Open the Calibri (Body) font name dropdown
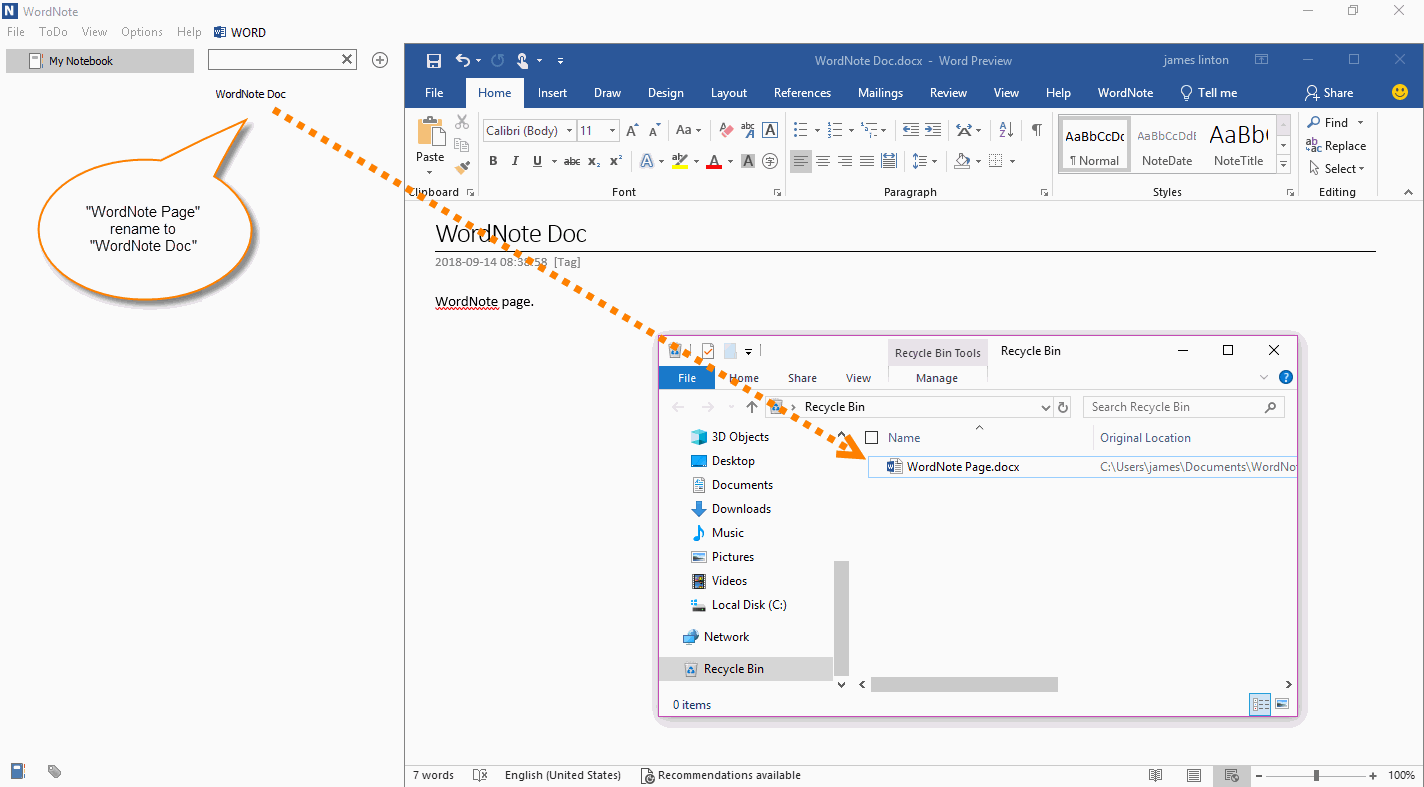1424x787 pixels. pos(569,131)
